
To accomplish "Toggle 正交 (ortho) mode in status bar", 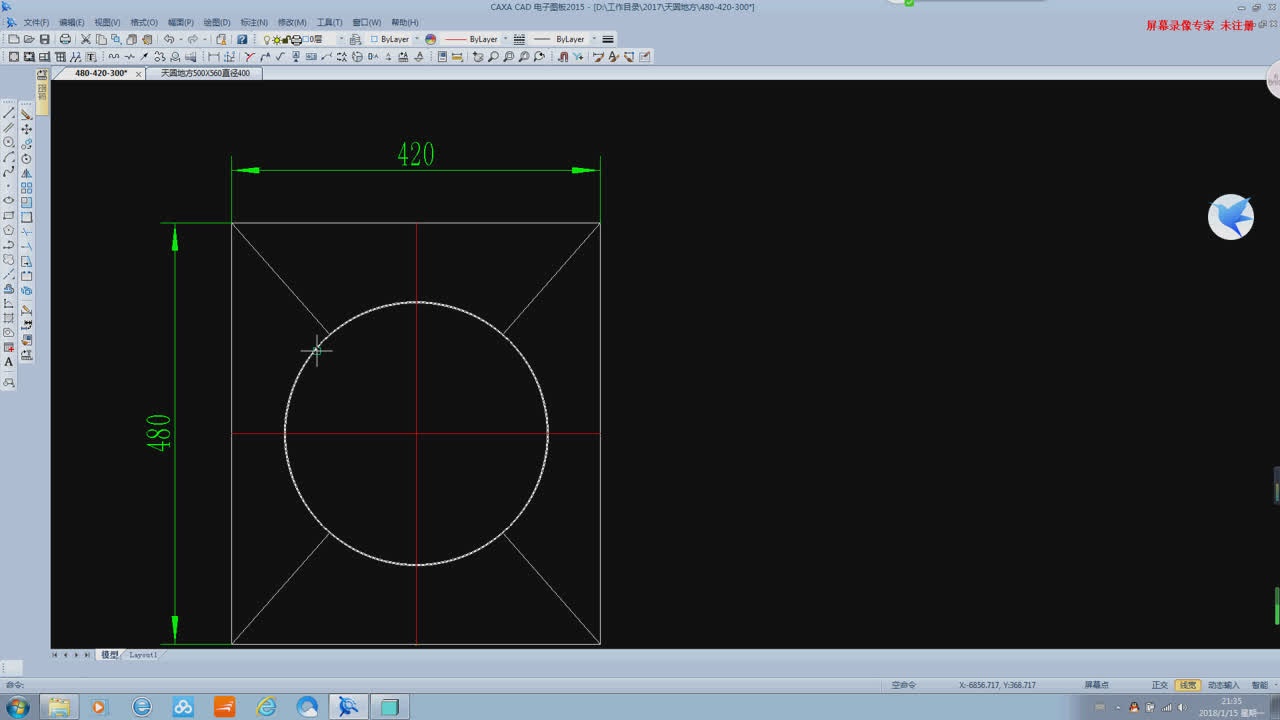I will 1159,685.
